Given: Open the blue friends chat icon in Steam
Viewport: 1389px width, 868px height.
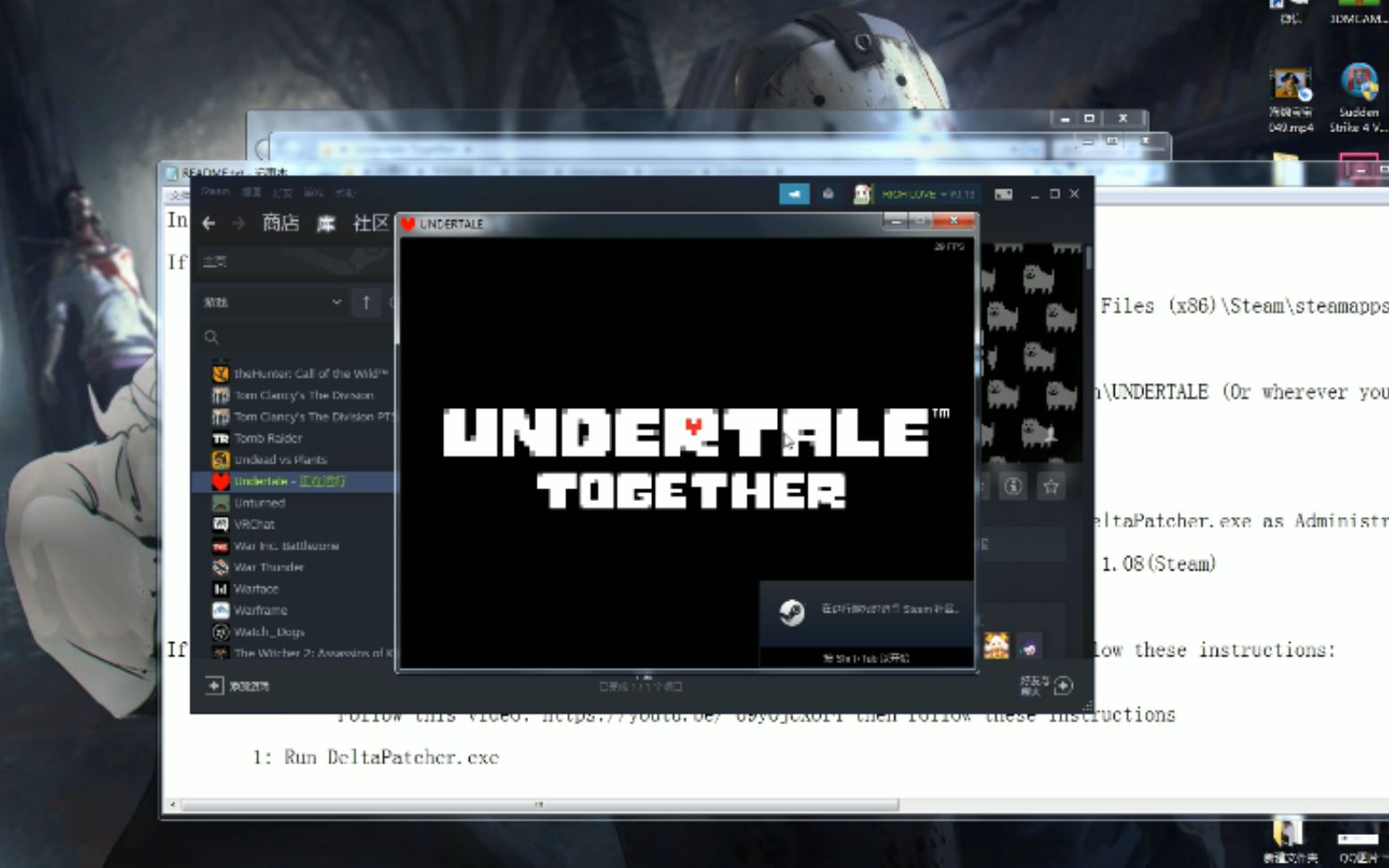Looking at the screenshot, I should (x=794, y=194).
